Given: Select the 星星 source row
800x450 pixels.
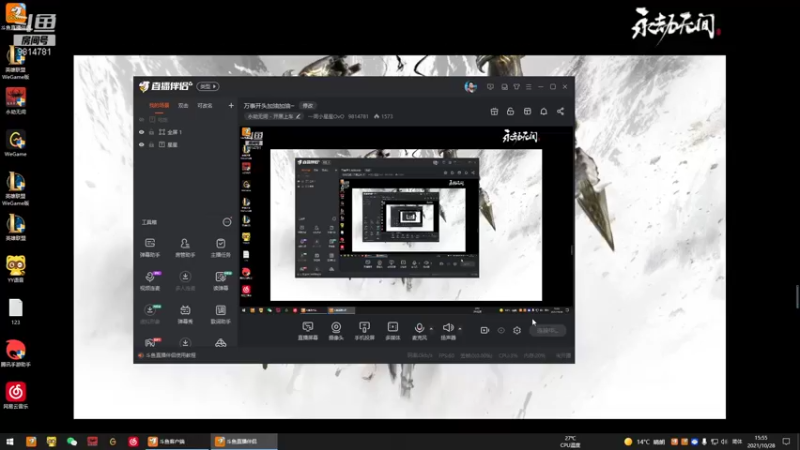Looking at the screenshot, I should point(186,145).
